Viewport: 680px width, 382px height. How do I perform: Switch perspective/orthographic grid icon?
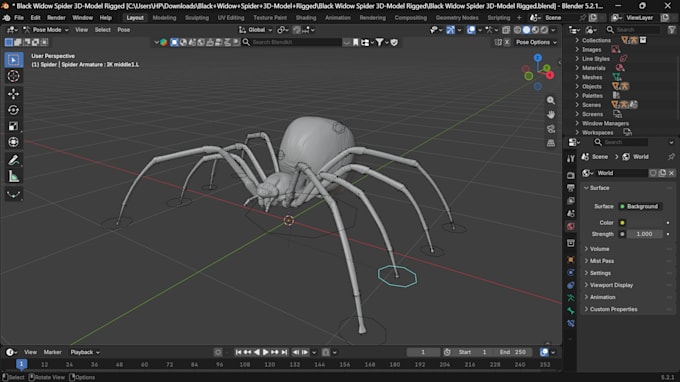pyautogui.click(x=551, y=143)
